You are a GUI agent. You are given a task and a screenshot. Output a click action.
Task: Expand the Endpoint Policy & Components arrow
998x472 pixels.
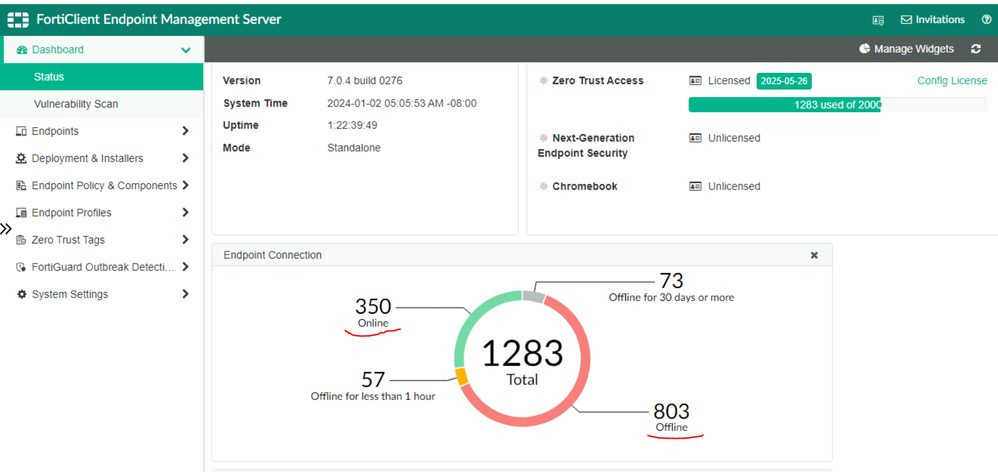186,186
